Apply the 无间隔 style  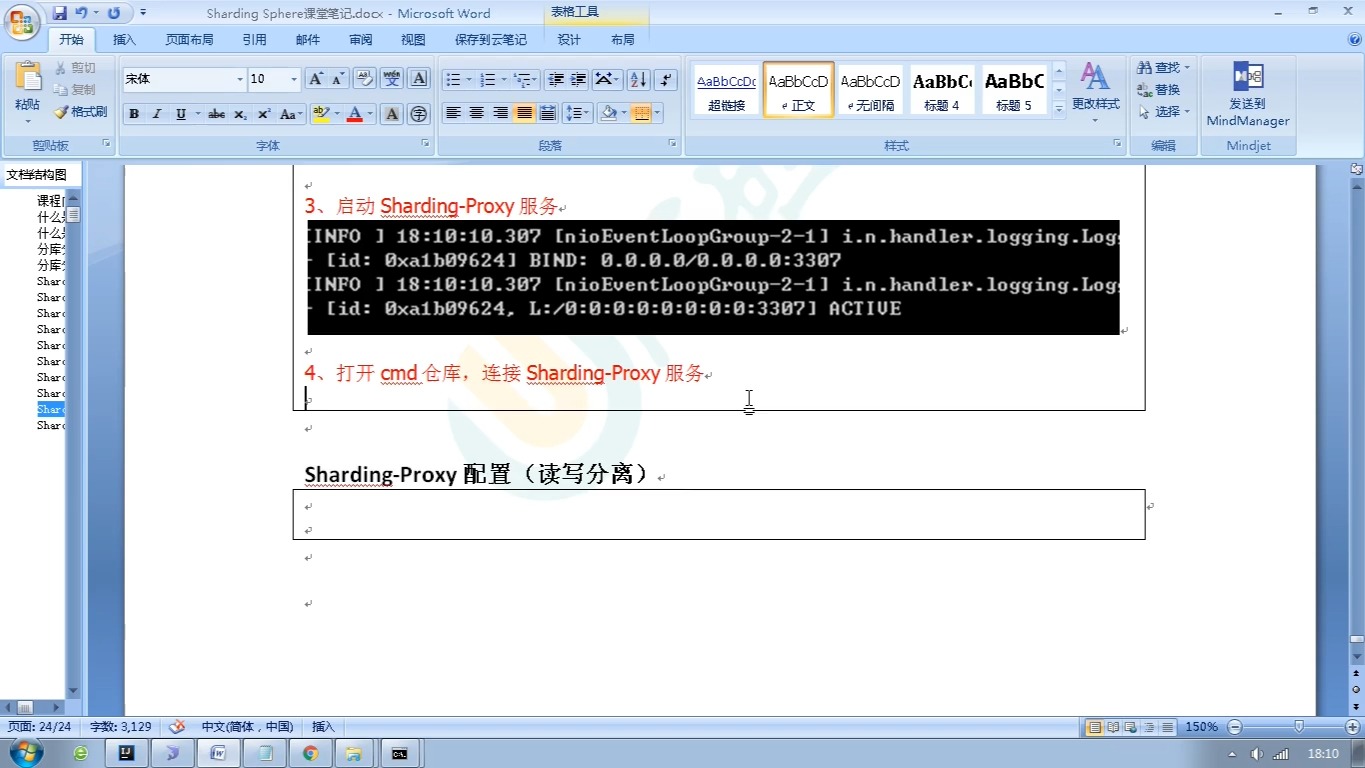tap(870, 91)
